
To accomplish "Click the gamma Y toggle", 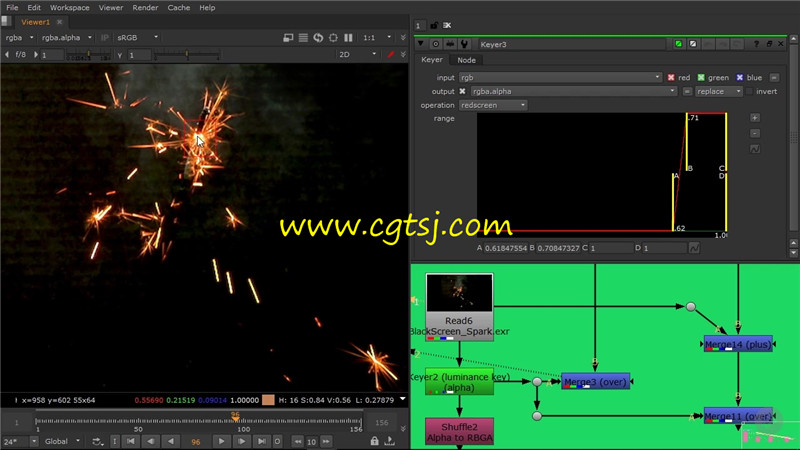I will 120,55.
